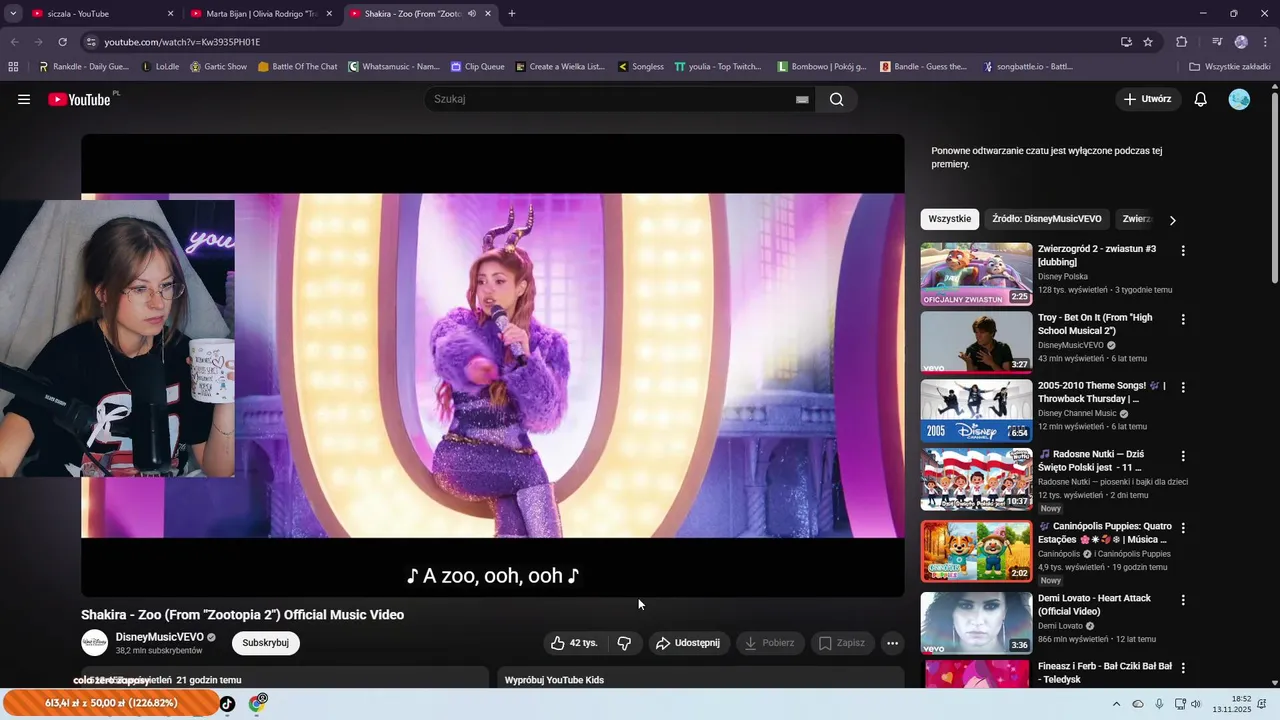Open Chrome apps grid in bookmarks bar
Viewport: 1280px width, 720px height.
pos(13,67)
